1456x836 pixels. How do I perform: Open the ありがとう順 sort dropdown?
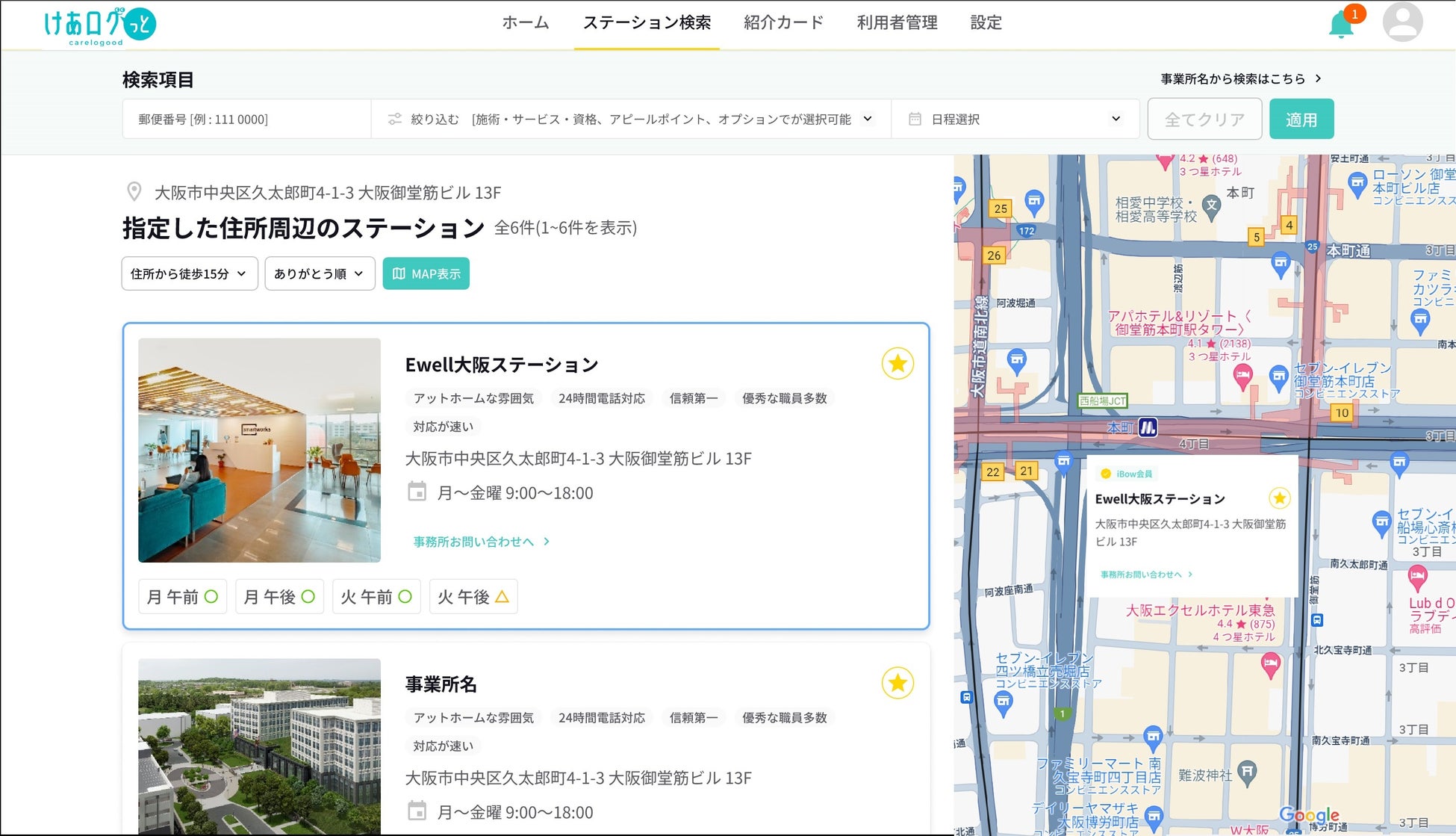coord(320,273)
